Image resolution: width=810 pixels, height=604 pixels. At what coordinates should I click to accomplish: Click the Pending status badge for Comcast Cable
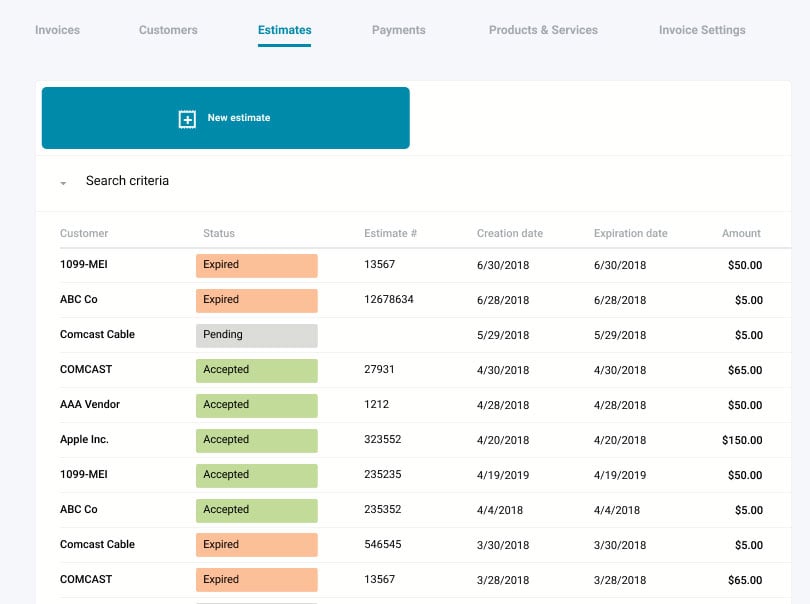point(256,335)
